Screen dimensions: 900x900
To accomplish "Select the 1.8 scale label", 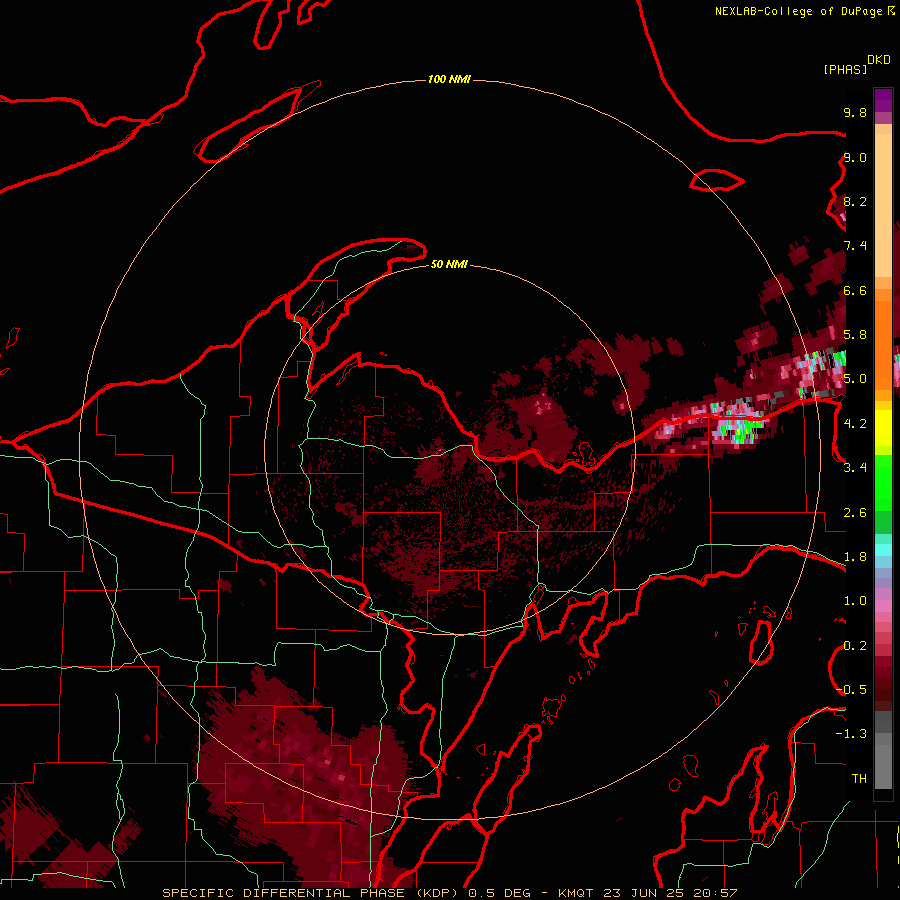I will coord(855,557).
